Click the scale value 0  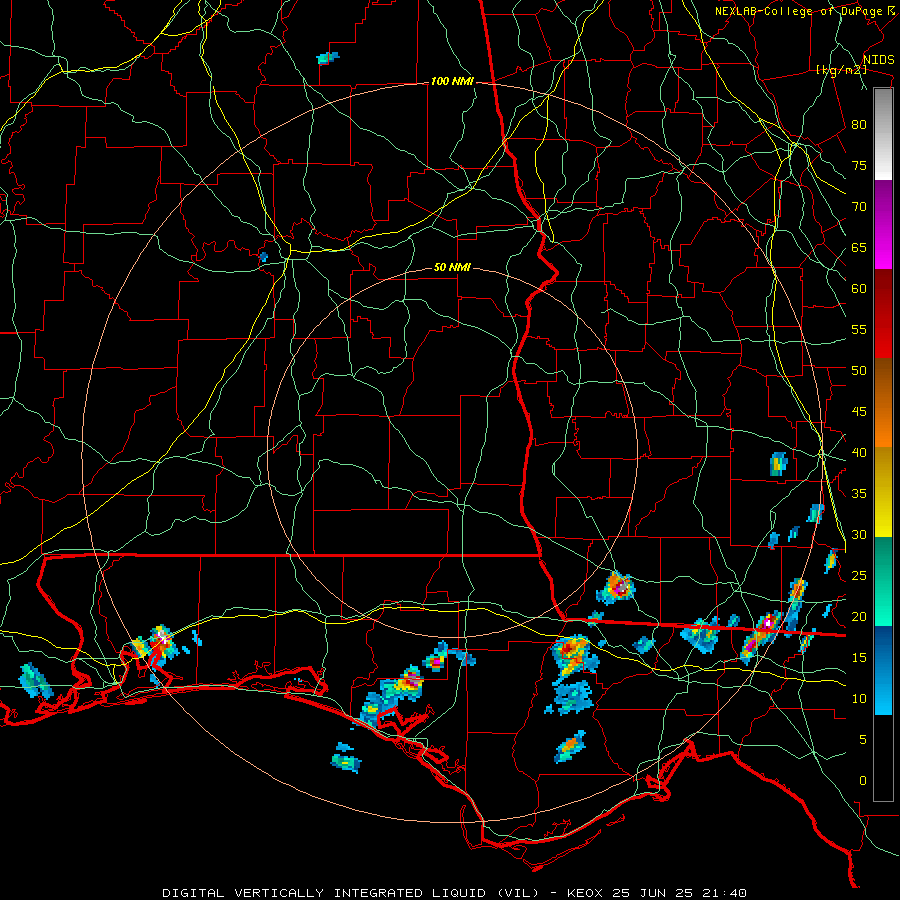tap(863, 781)
